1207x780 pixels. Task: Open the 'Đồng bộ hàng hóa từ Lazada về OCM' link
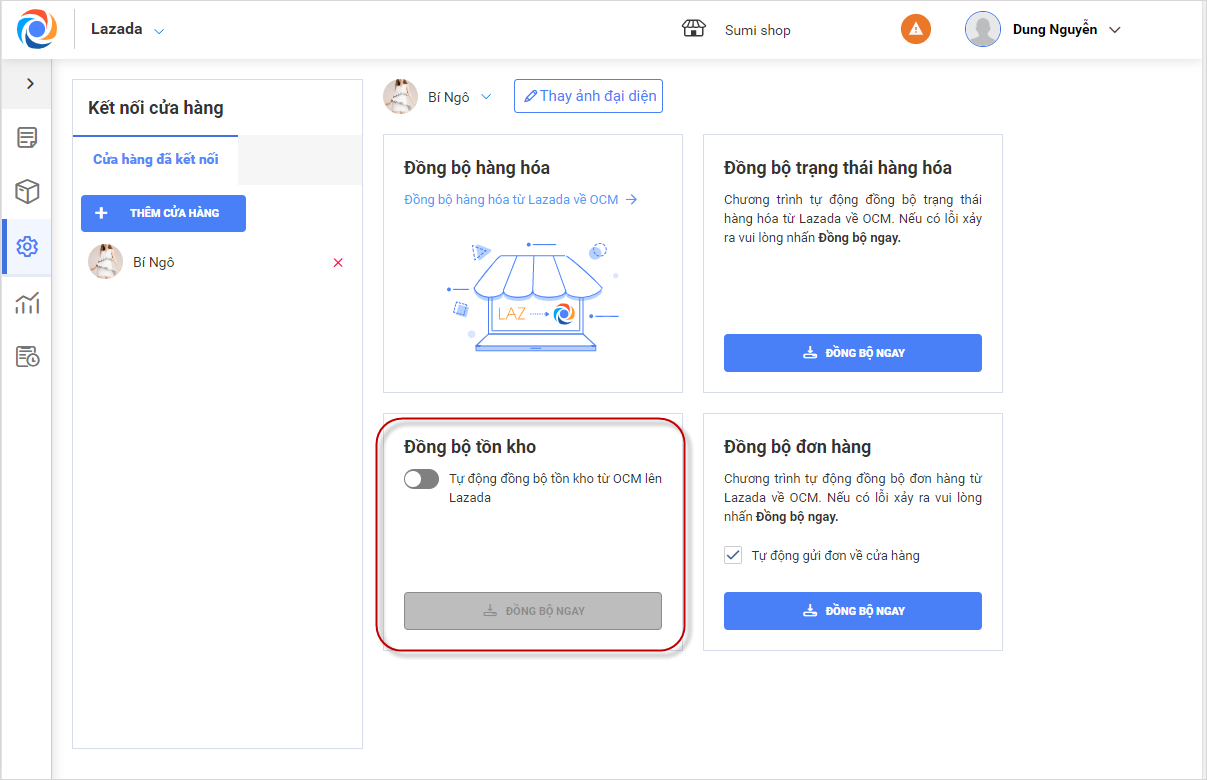pos(520,199)
